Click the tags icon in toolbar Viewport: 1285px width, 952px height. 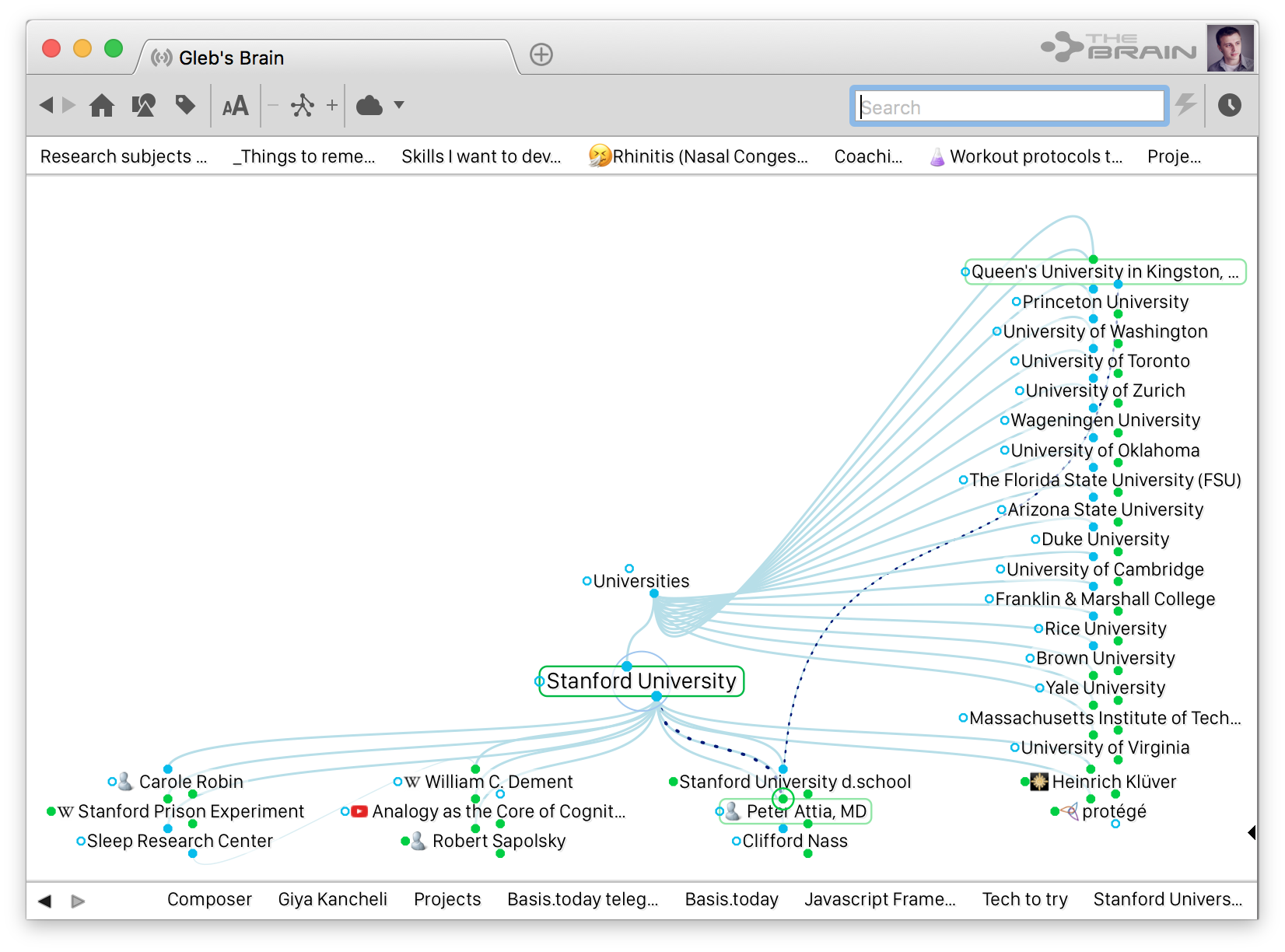pos(185,105)
